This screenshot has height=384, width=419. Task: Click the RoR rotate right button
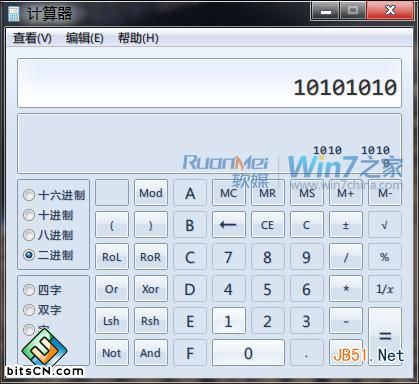pyautogui.click(x=151, y=257)
